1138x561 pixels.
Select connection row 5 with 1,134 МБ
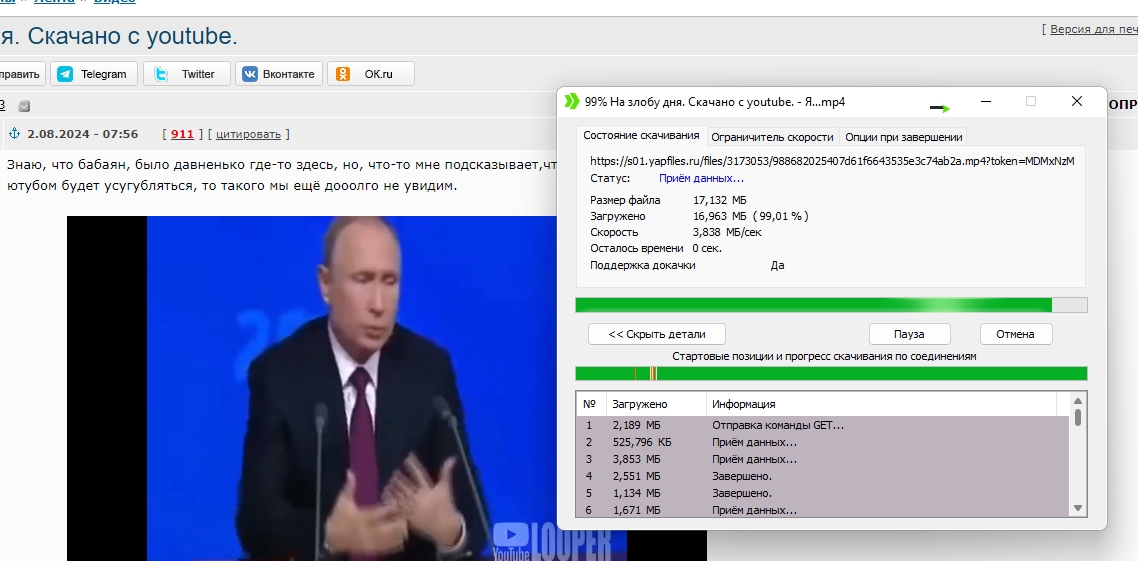click(823, 494)
